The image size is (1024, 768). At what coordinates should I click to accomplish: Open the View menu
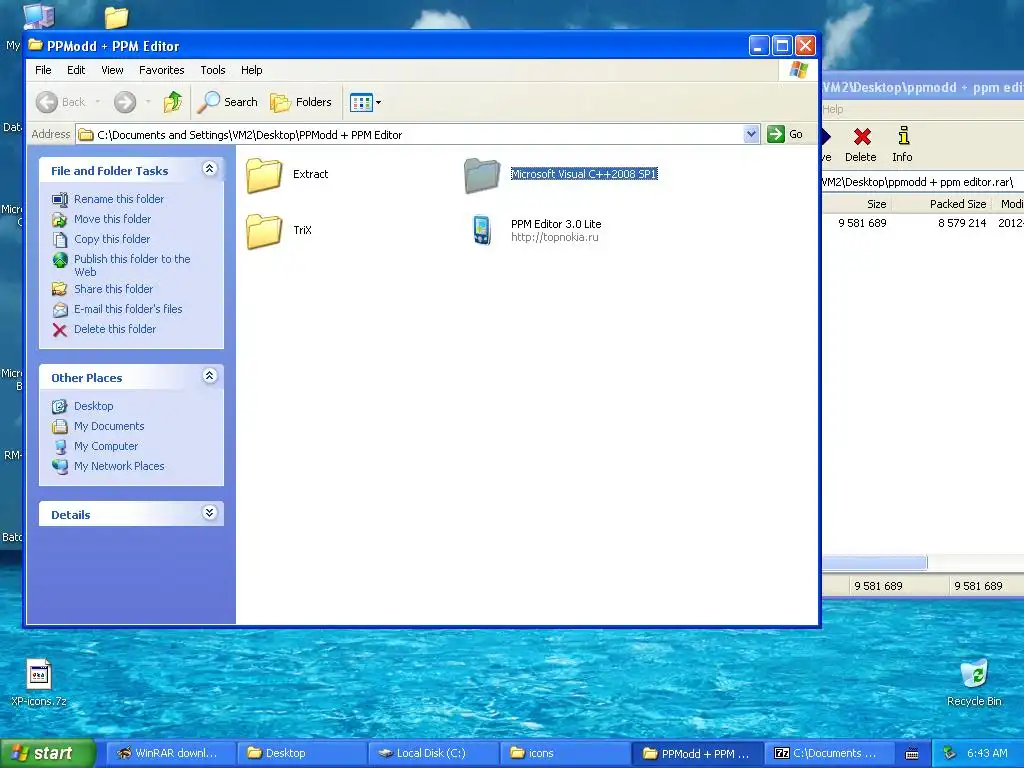click(x=112, y=70)
